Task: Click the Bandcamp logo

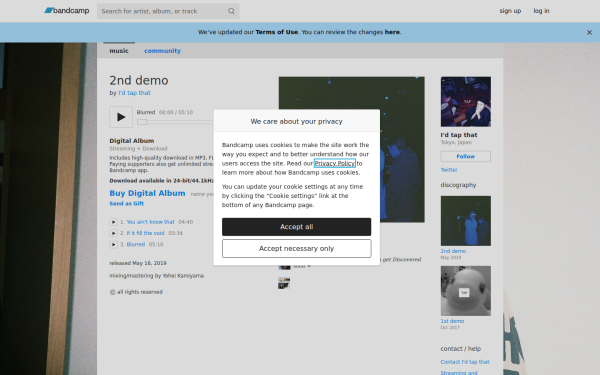Action: pyautogui.click(x=67, y=11)
